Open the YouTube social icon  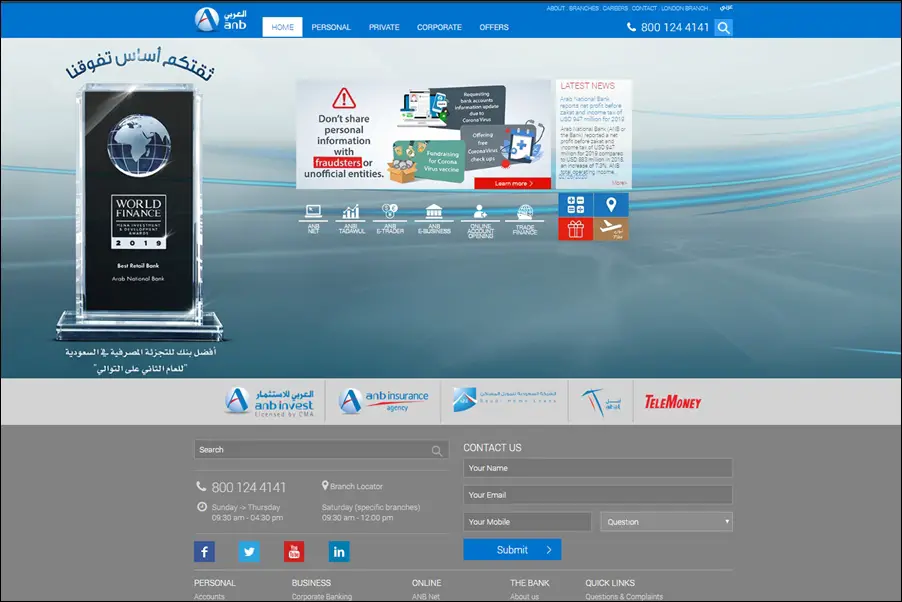click(294, 551)
